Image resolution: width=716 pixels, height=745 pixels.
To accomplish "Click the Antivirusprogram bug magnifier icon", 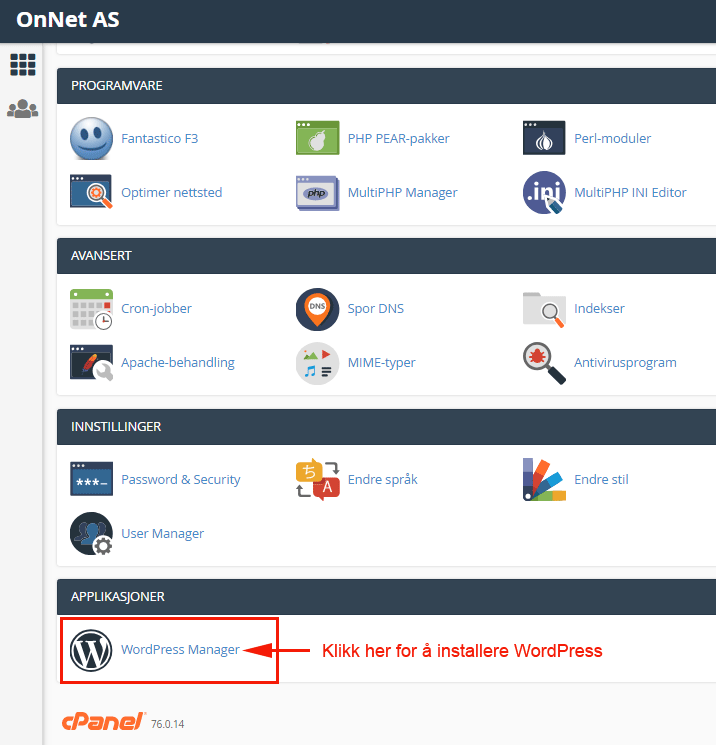I will click(x=544, y=363).
